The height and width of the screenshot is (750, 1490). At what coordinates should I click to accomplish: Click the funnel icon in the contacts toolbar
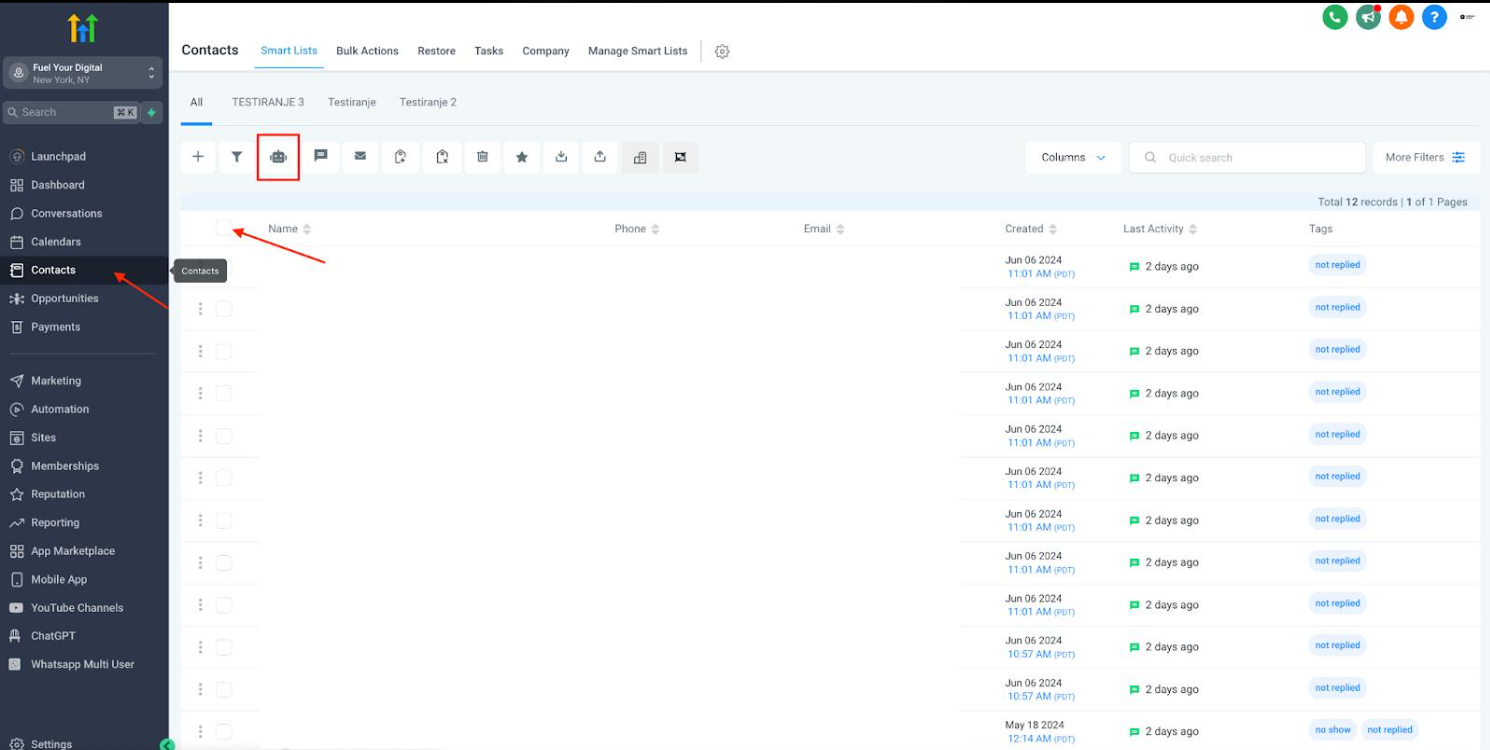(x=237, y=157)
